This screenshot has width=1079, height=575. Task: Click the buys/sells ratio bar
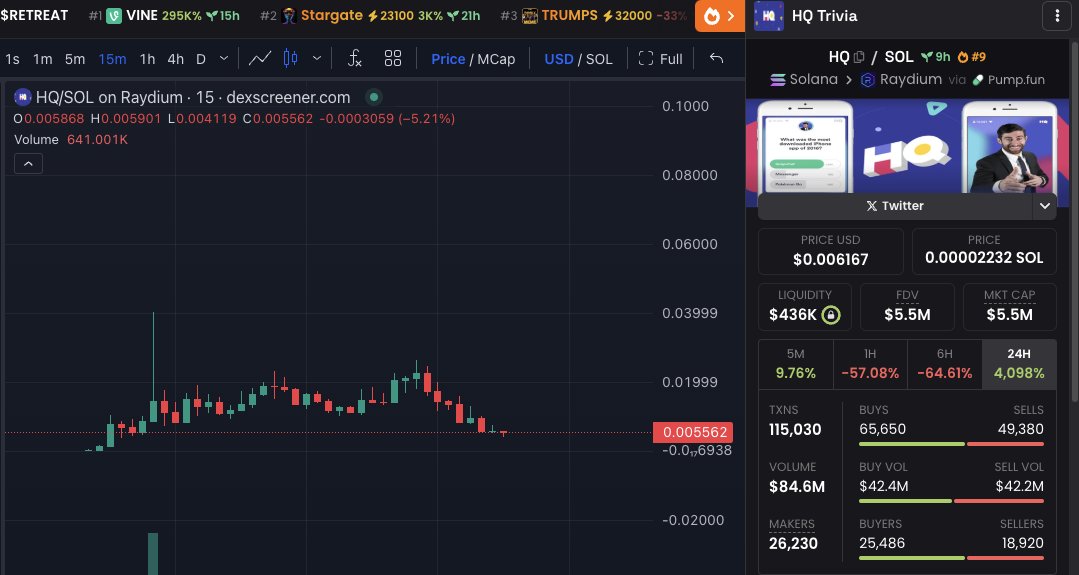[951, 444]
